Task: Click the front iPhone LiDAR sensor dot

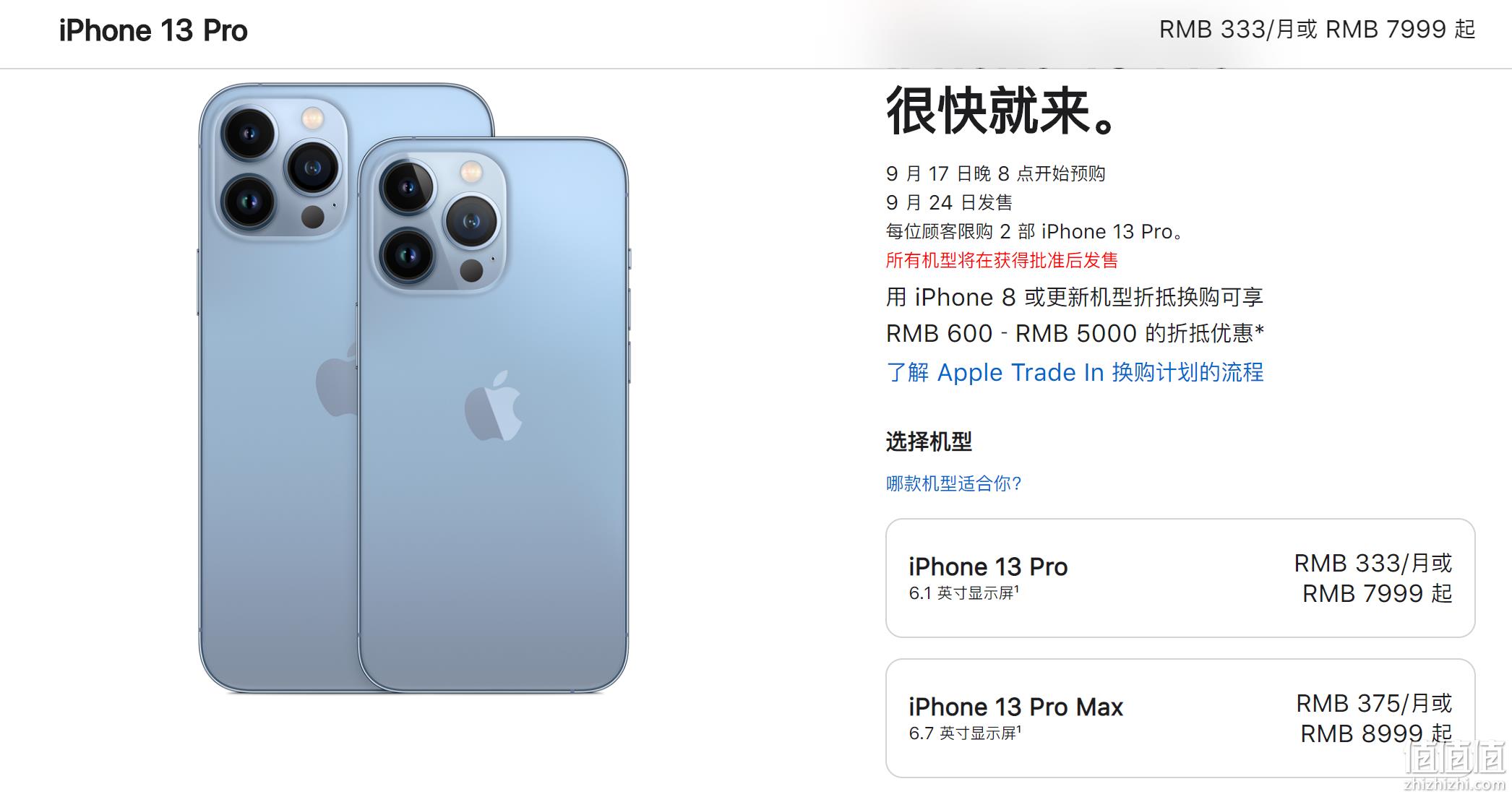Action: click(471, 271)
